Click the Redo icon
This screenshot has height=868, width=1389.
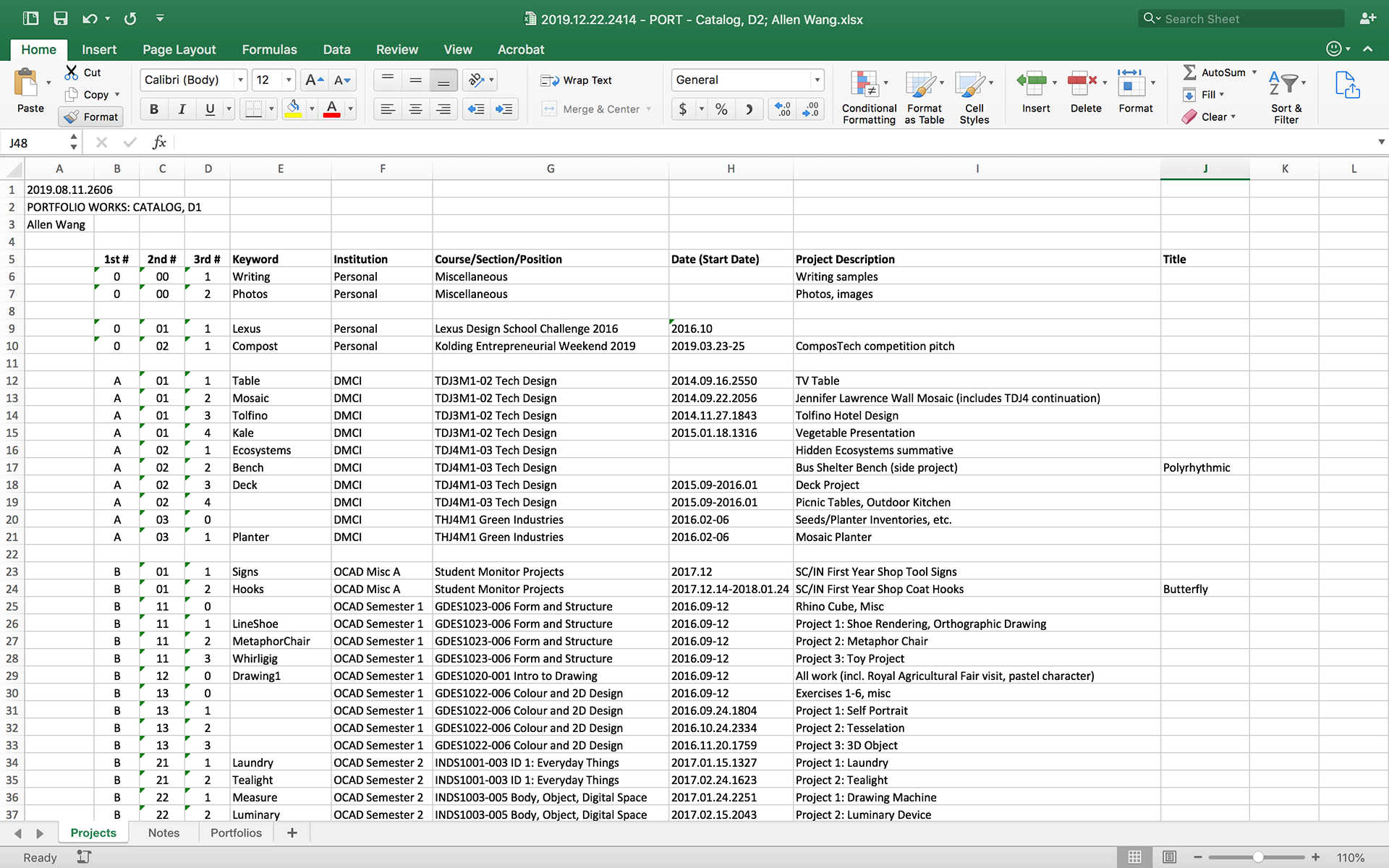click(130, 19)
